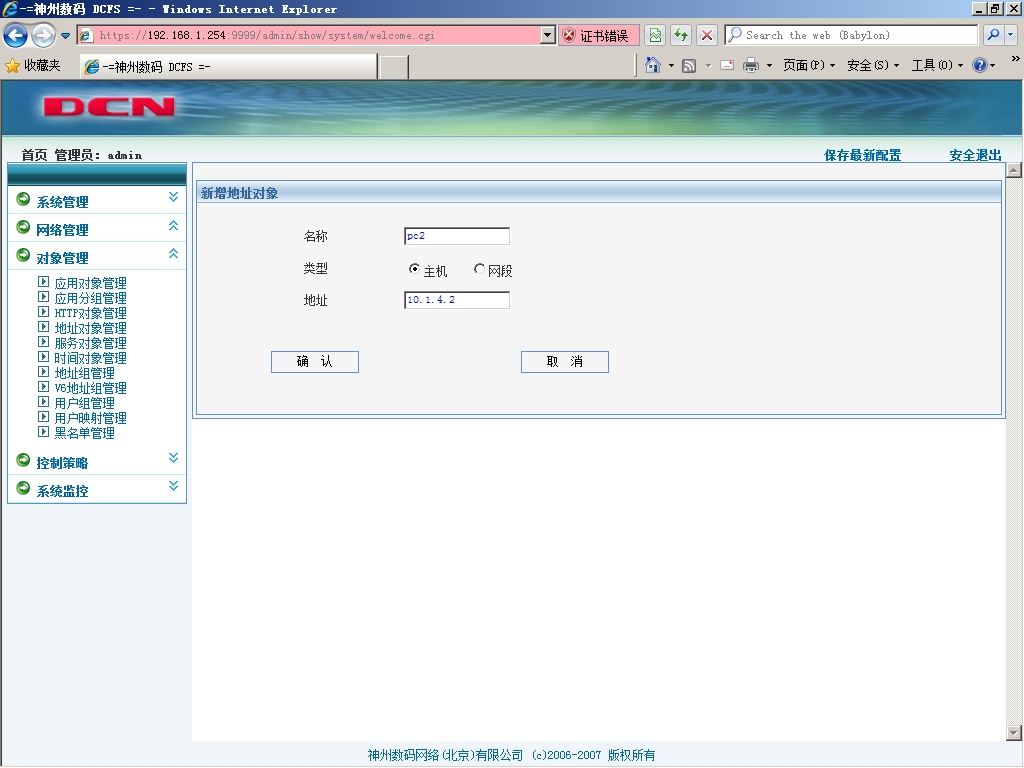The image size is (1024, 768).
Task: Click 安全退出 logout link
Action: pos(975,155)
